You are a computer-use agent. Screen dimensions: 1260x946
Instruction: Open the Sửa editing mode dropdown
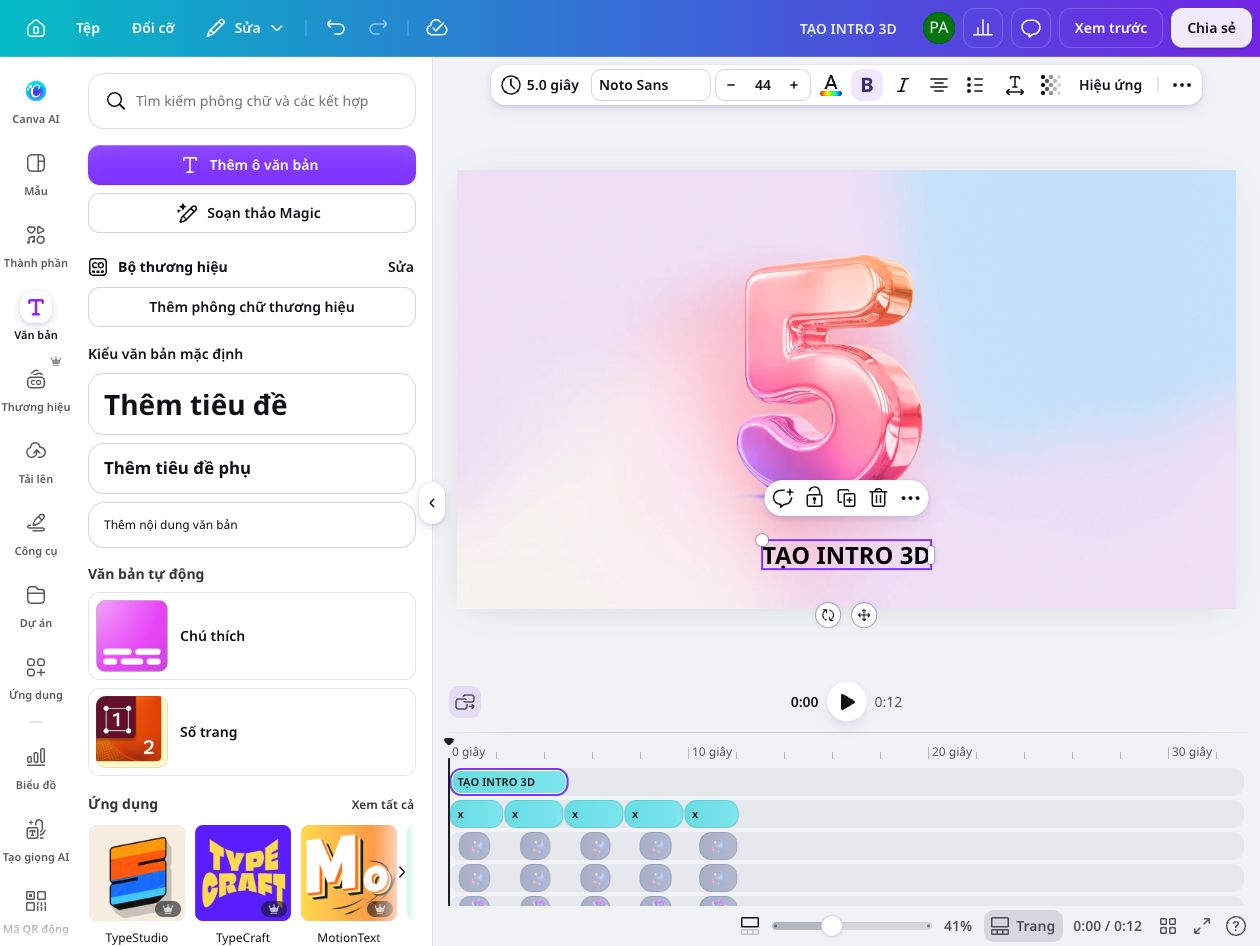point(246,28)
